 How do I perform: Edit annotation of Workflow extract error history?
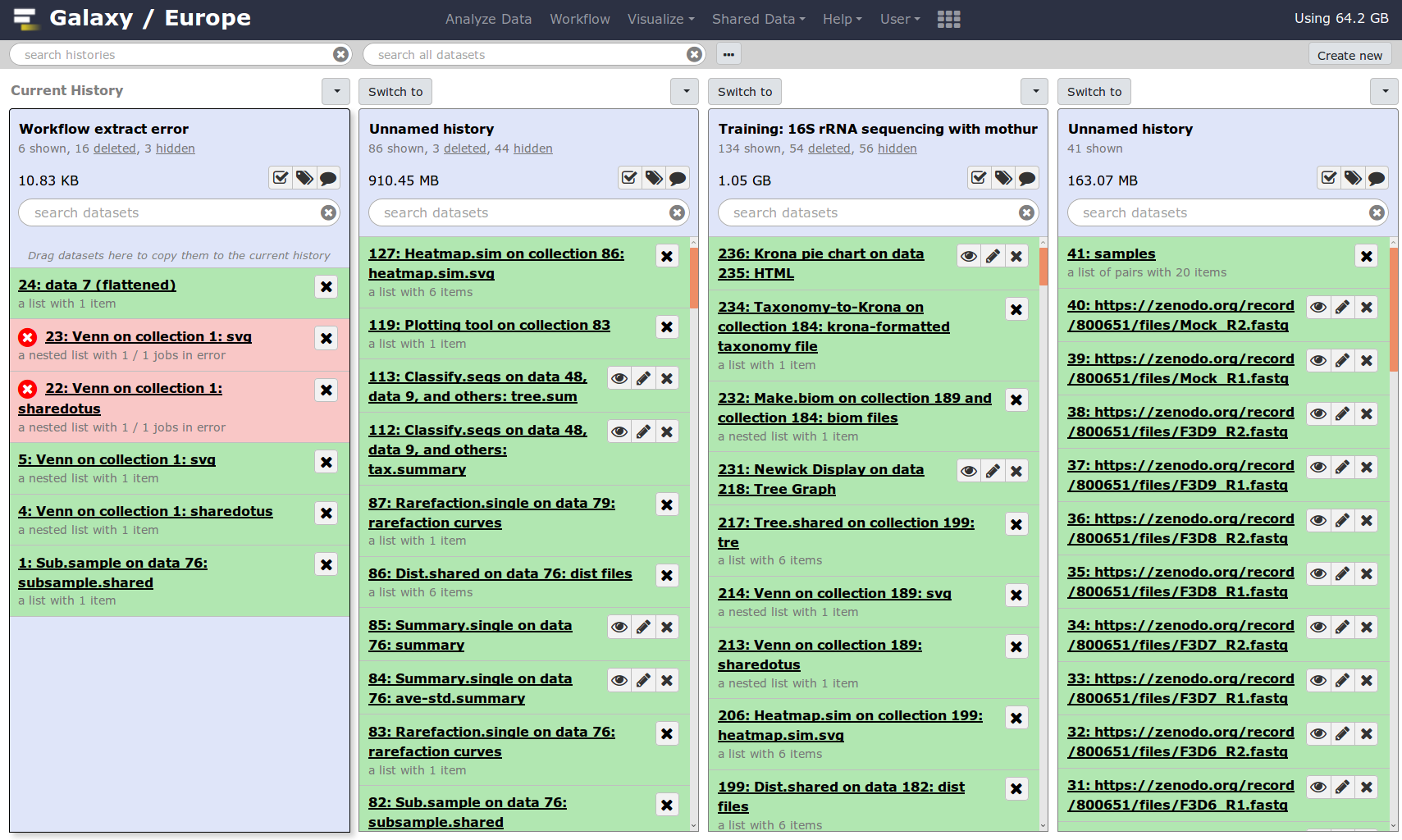(x=328, y=178)
